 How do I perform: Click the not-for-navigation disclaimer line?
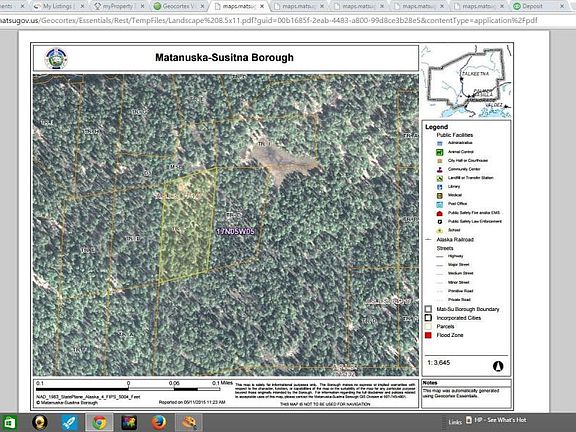click(325, 404)
